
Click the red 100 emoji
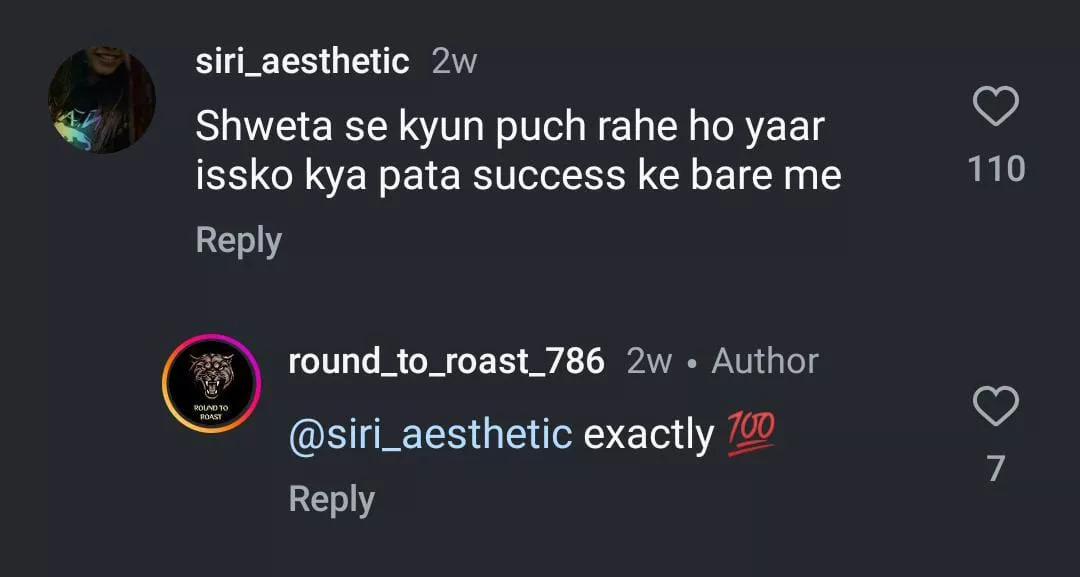(752, 435)
